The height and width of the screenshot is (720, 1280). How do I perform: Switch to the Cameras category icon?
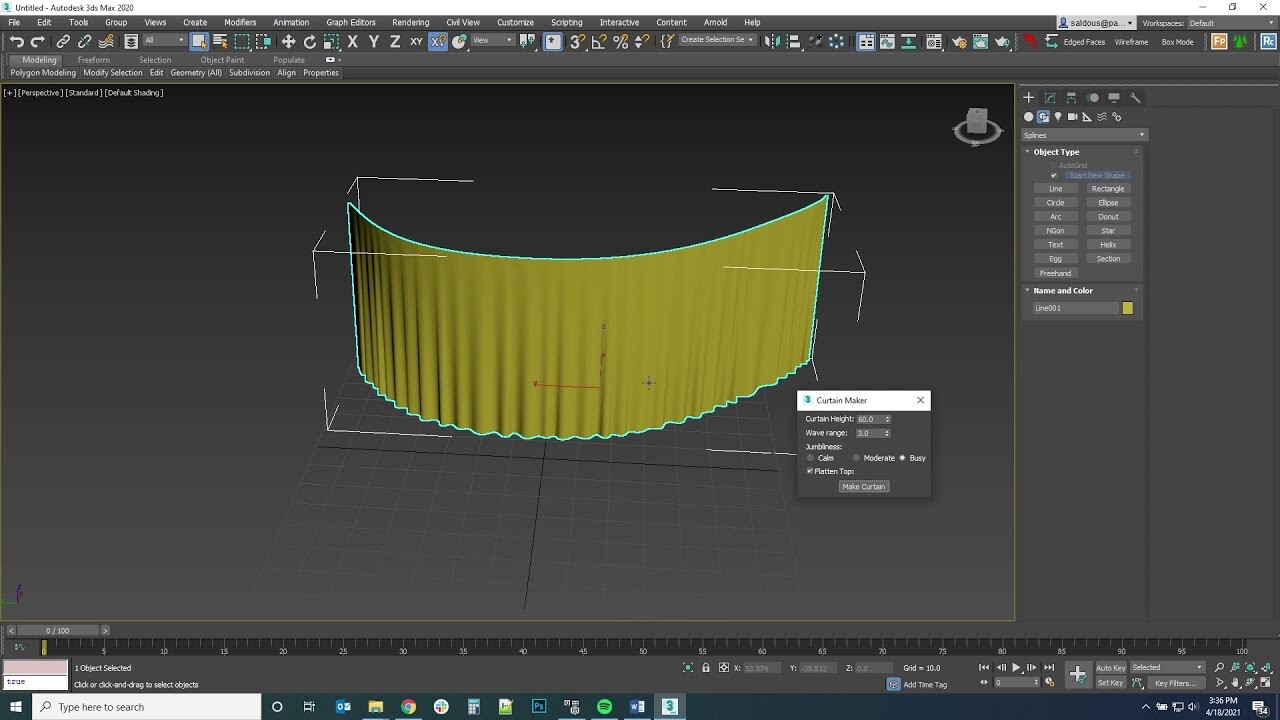point(1072,117)
